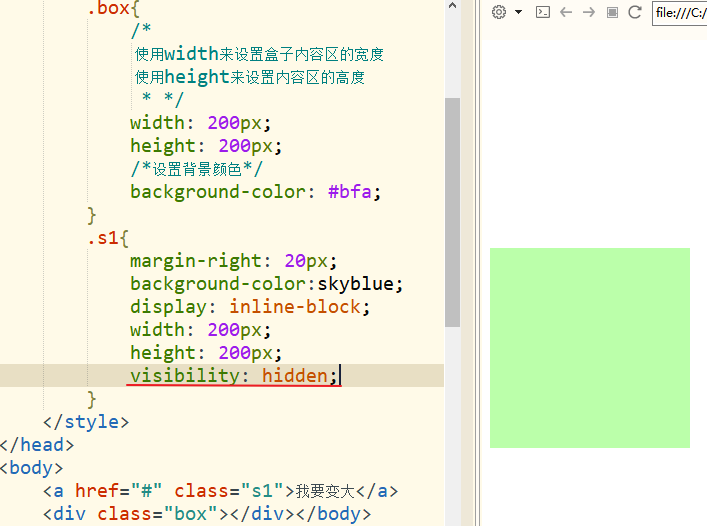Click the </style> closing tag
The height and width of the screenshot is (526, 707).
coord(86,422)
